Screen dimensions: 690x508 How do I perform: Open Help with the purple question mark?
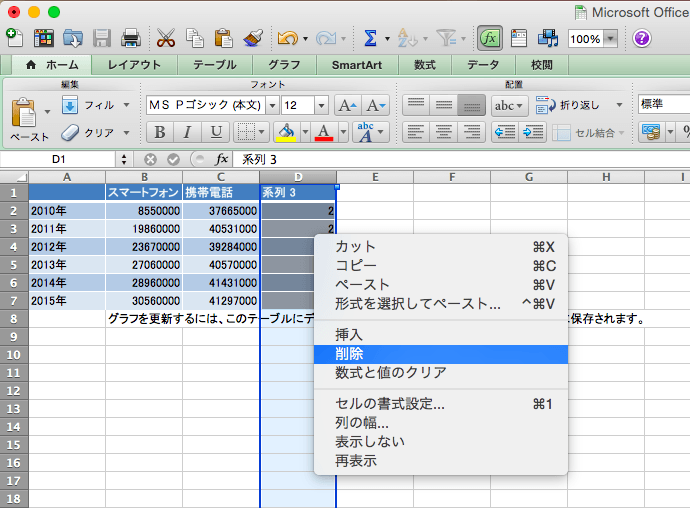642,38
